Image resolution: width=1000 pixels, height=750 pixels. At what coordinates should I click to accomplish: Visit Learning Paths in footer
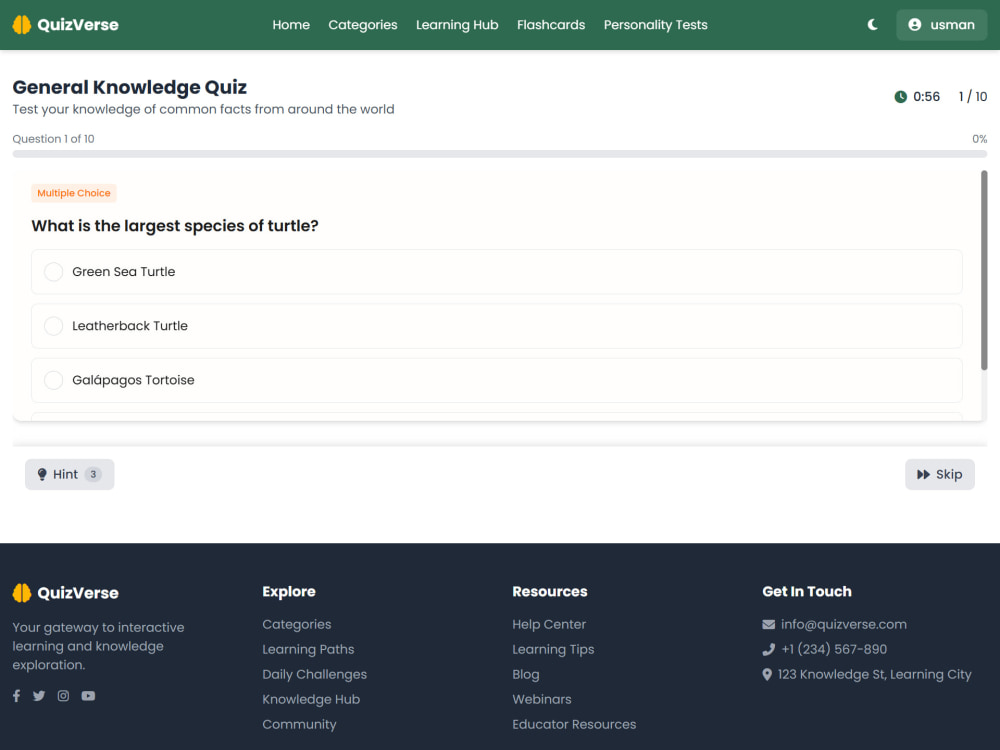click(x=308, y=649)
